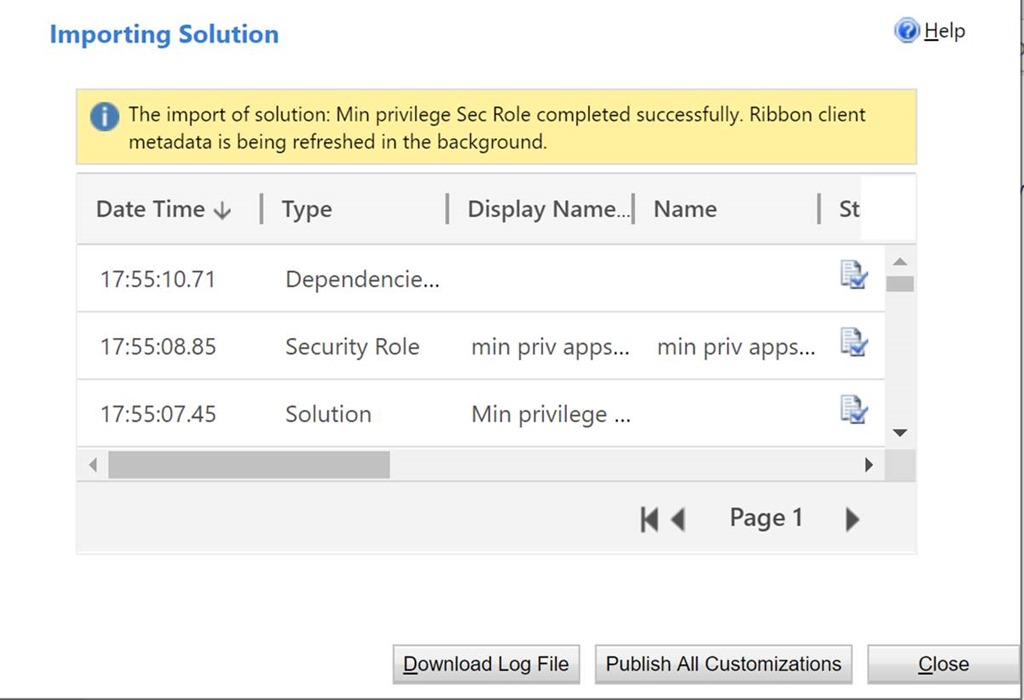Viewport: 1024px width, 700px height.
Task: Click the truncated St column header
Action: tap(849, 210)
